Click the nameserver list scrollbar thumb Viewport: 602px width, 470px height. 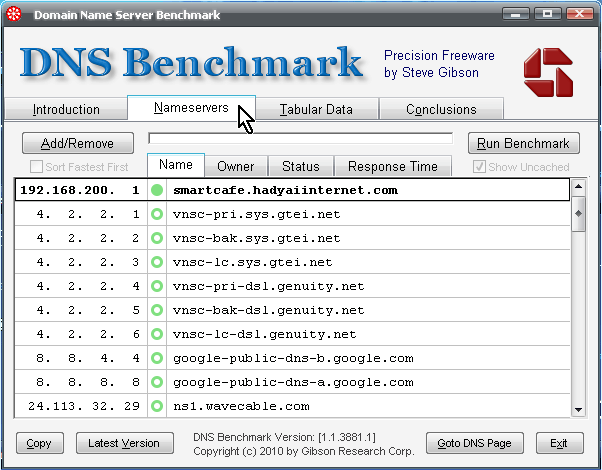(578, 214)
